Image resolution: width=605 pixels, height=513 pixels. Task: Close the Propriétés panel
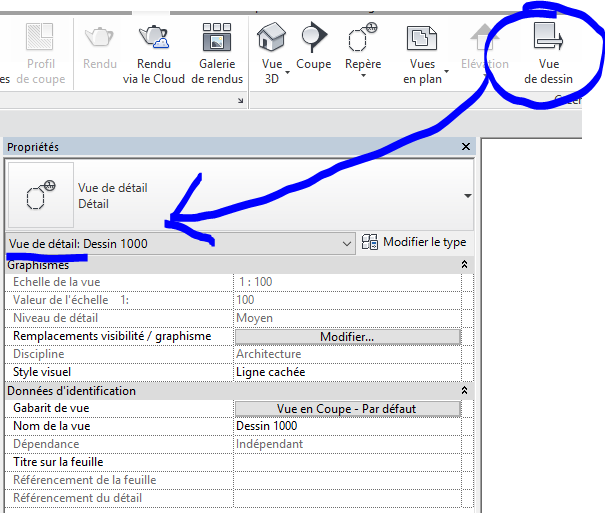pos(466,147)
